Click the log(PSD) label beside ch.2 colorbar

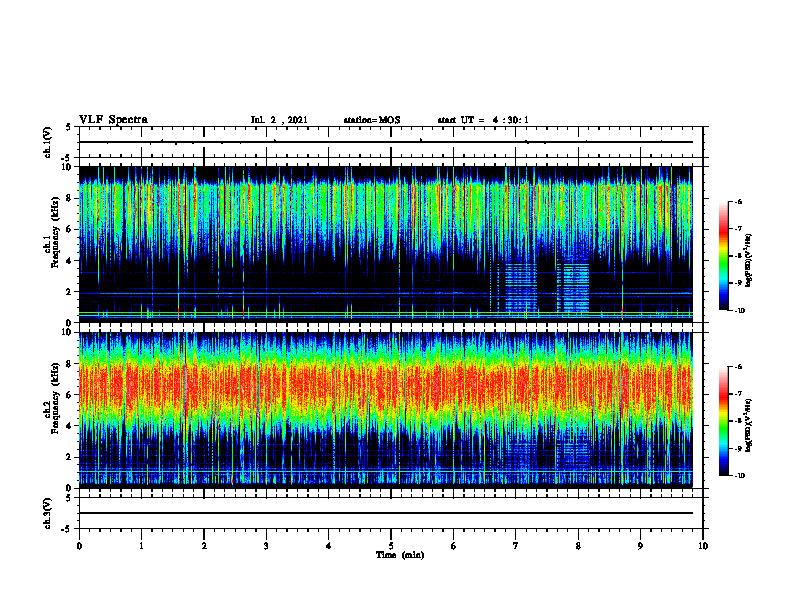[749, 425]
